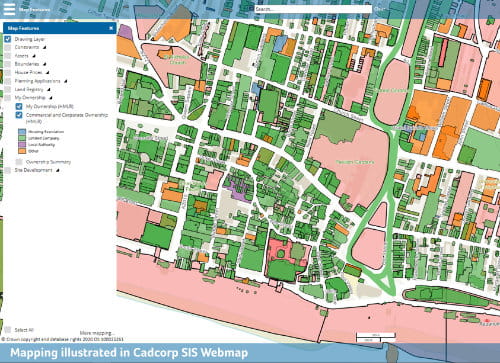Disable My Ownership (HMLR) layer checkbox
The height and width of the screenshot is (363, 500).
pyautogui.click(x=19, y=106)
